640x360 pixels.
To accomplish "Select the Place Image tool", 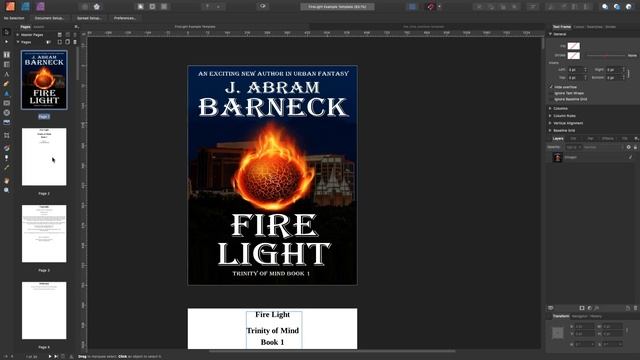I will point(7,122).
